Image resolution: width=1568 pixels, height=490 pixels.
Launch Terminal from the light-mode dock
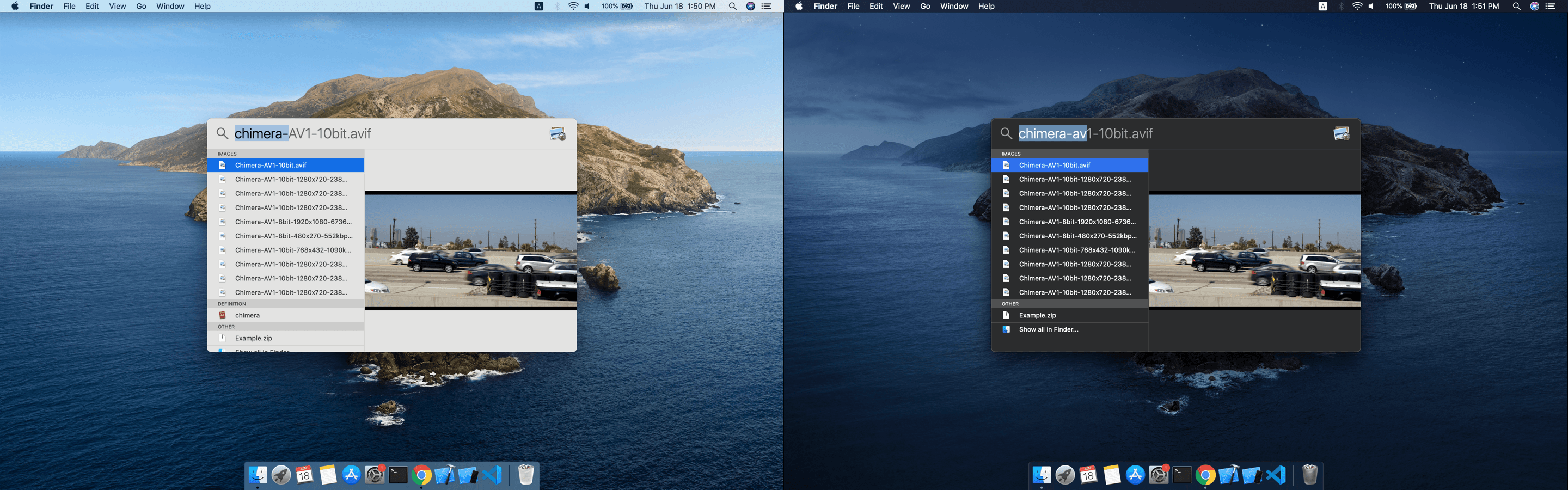(x=398, y=475)
